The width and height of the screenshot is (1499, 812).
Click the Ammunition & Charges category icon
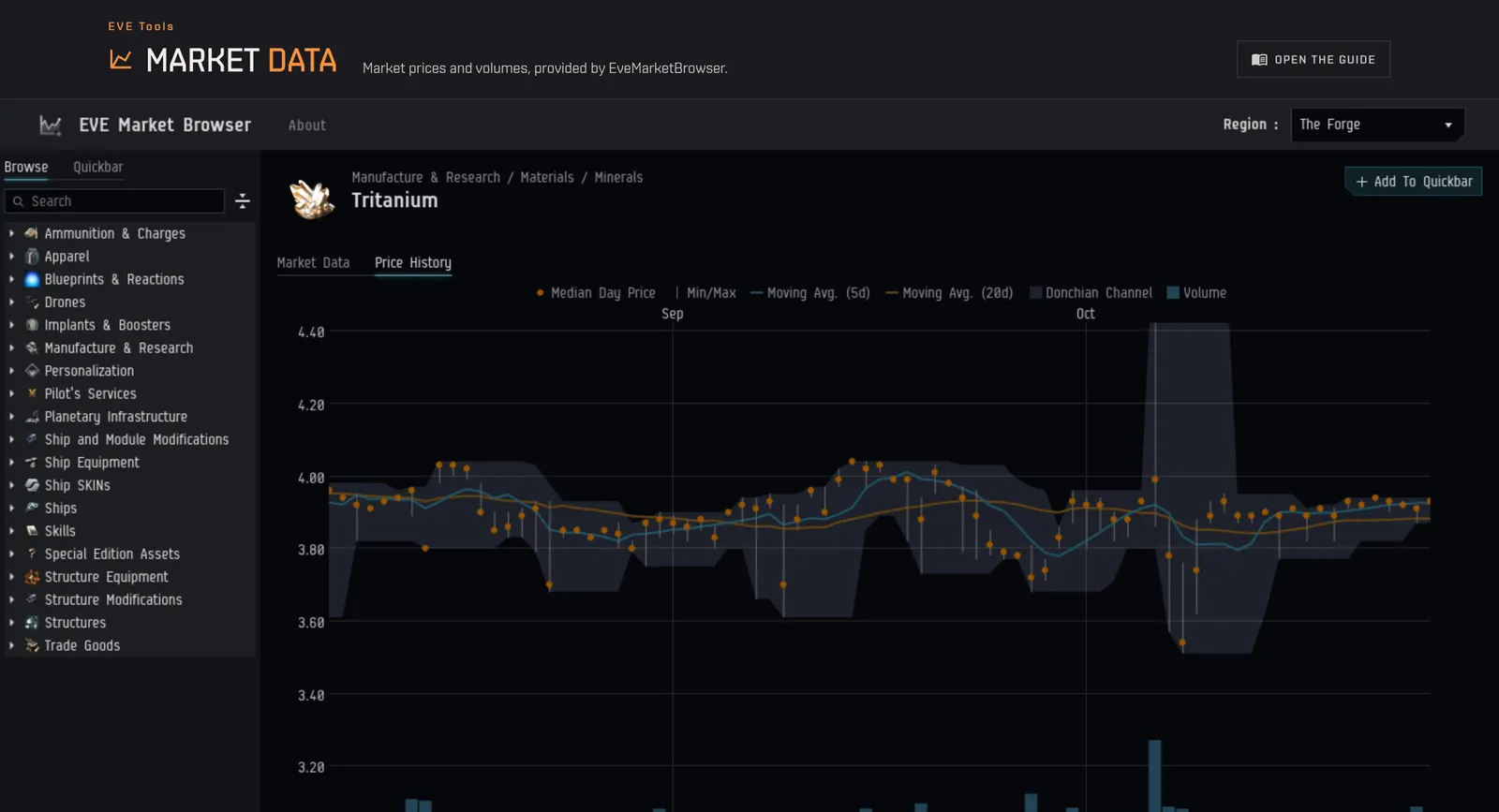[x=32, y=233]
